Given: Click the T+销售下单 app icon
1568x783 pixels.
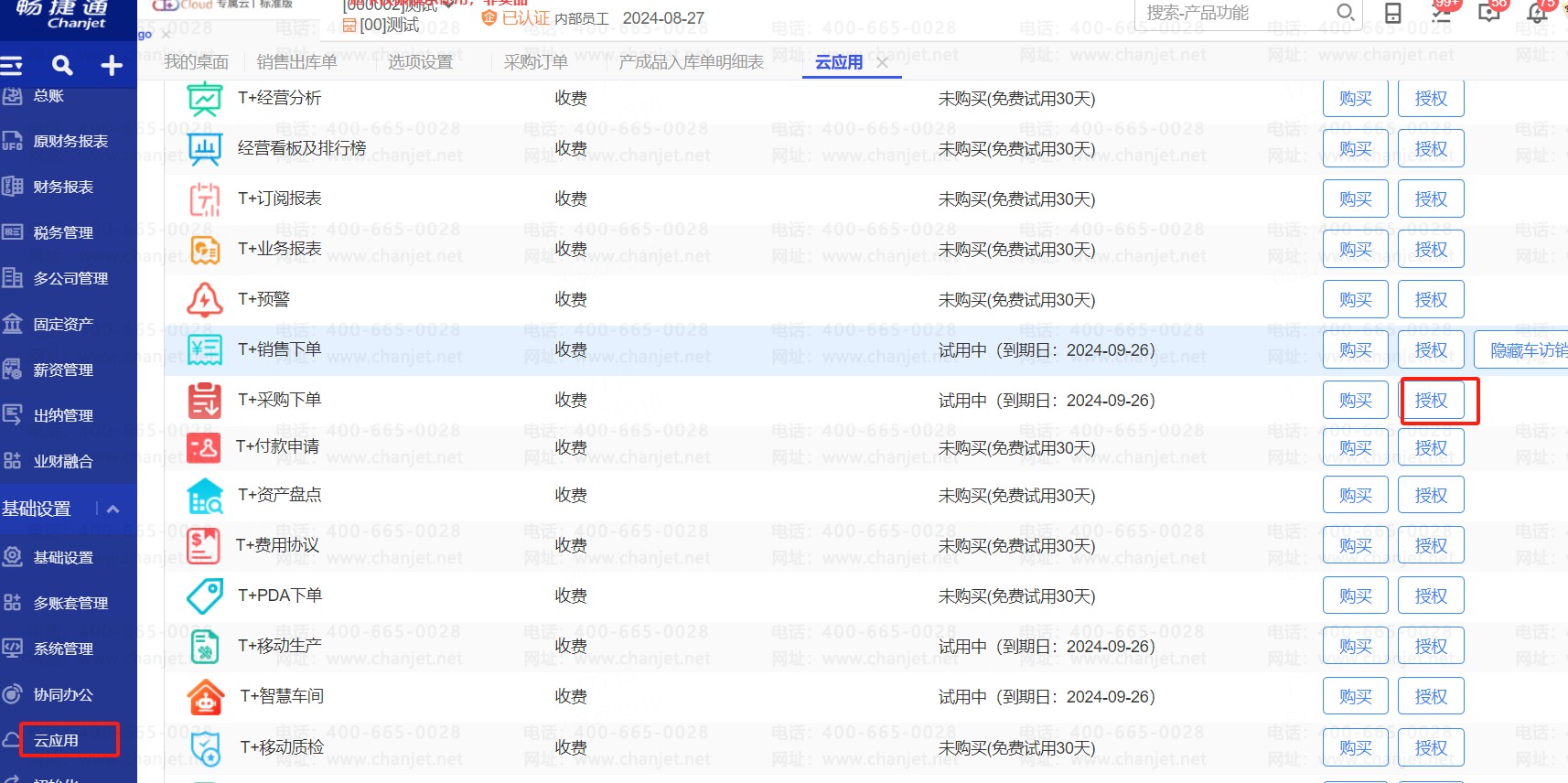Looking at the screenshot, I should (205, 350).
